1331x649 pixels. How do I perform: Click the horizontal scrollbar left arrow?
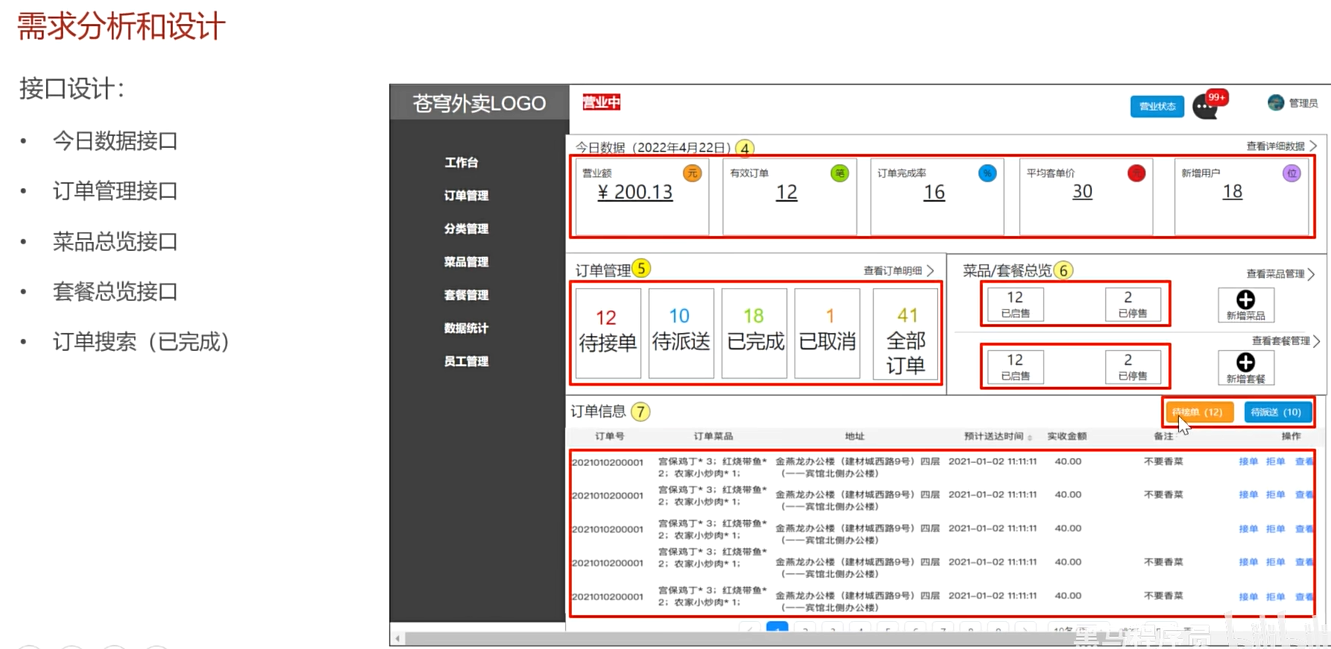[398, 638]
